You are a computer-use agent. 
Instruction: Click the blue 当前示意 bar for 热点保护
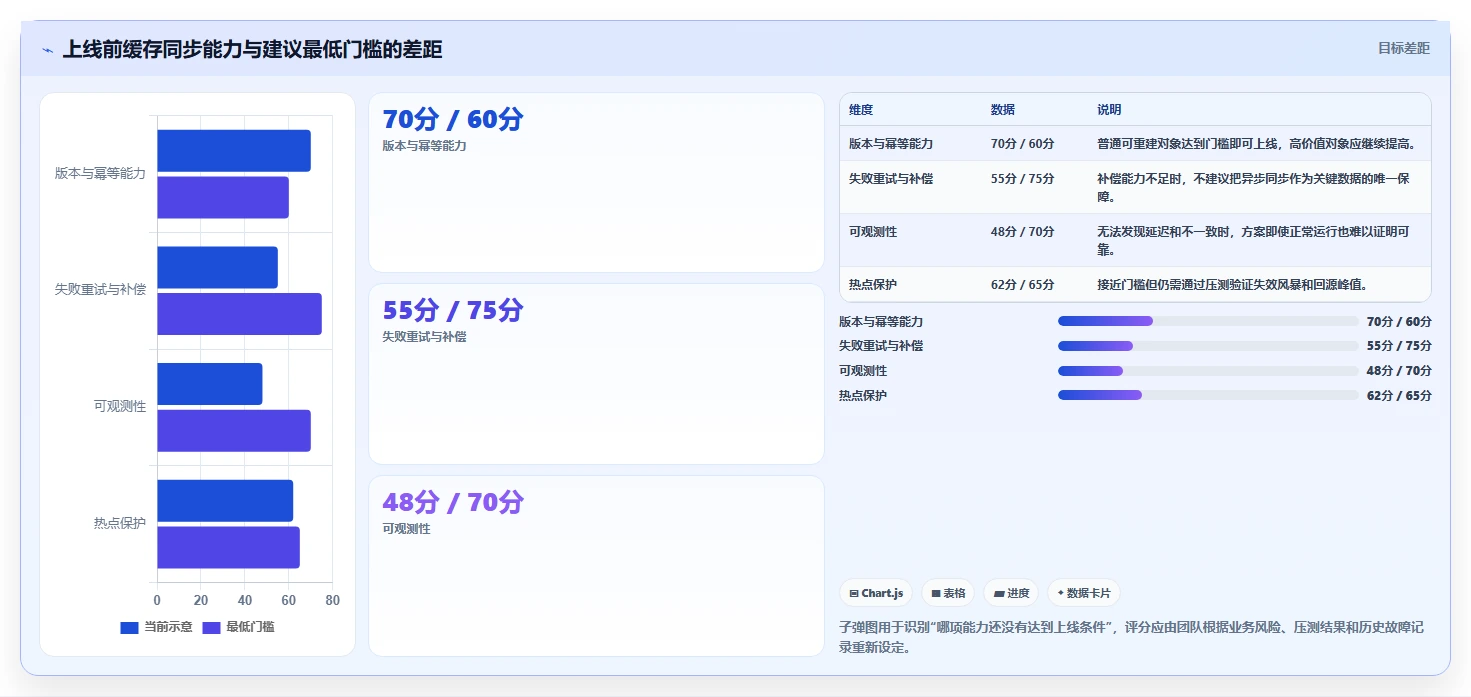225,500
